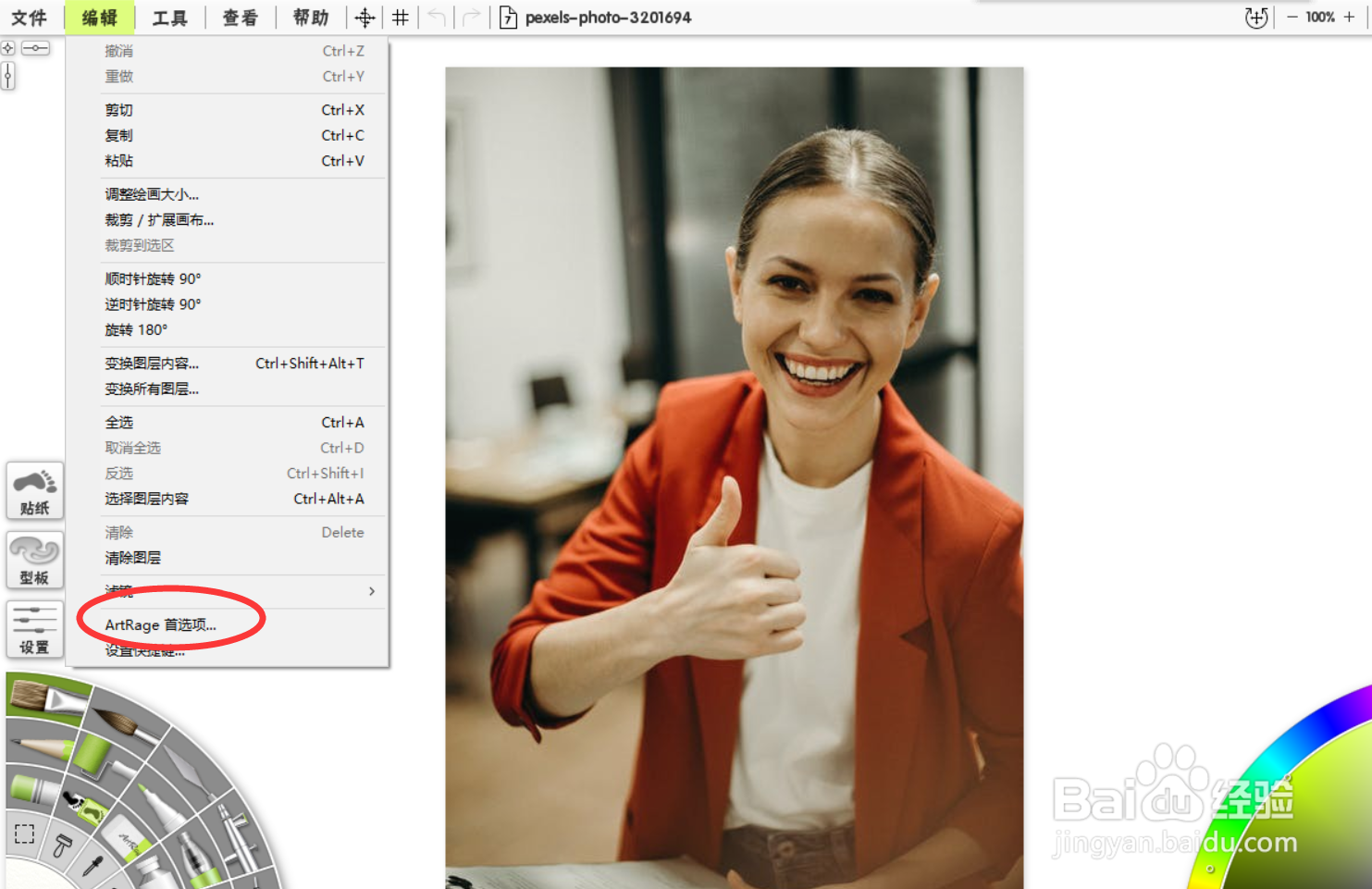This screenshot has height=889, width=1372.
Task: Choose 全选 (Select All) menu item
Action: (227, 422)
